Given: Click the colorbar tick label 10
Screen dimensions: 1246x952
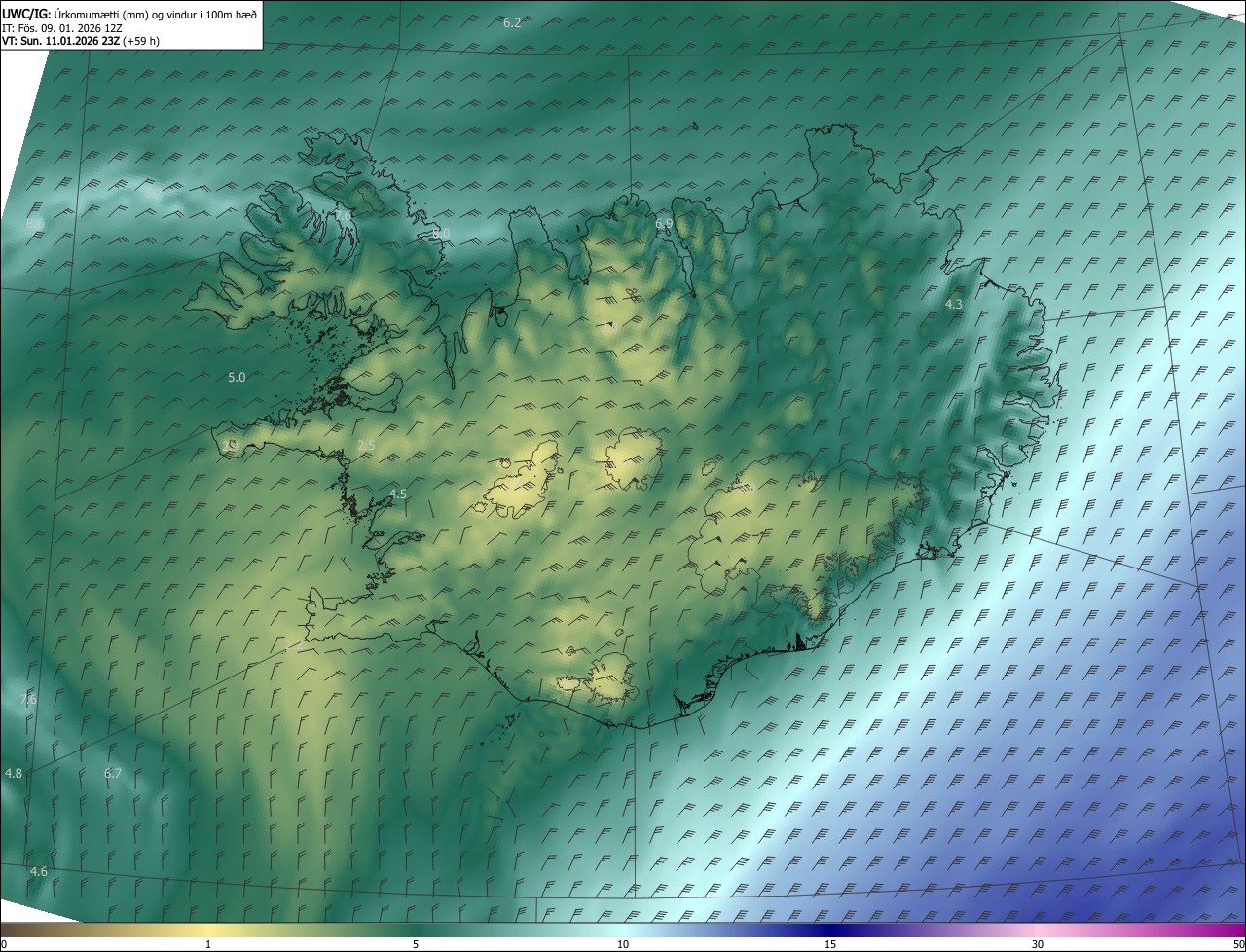Looking at the screenshot, I should click(x=623, y=944).
